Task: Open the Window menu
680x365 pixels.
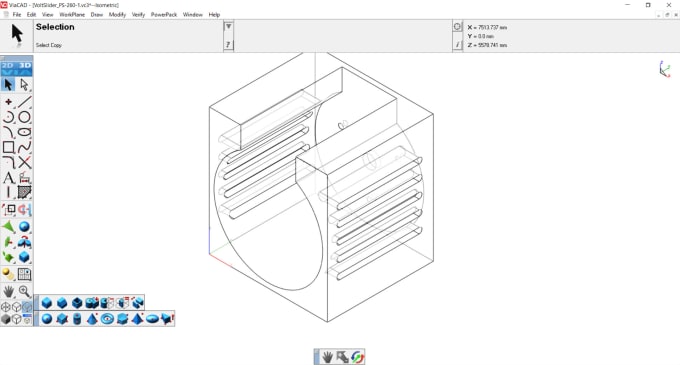Action: tap(193, 15)
